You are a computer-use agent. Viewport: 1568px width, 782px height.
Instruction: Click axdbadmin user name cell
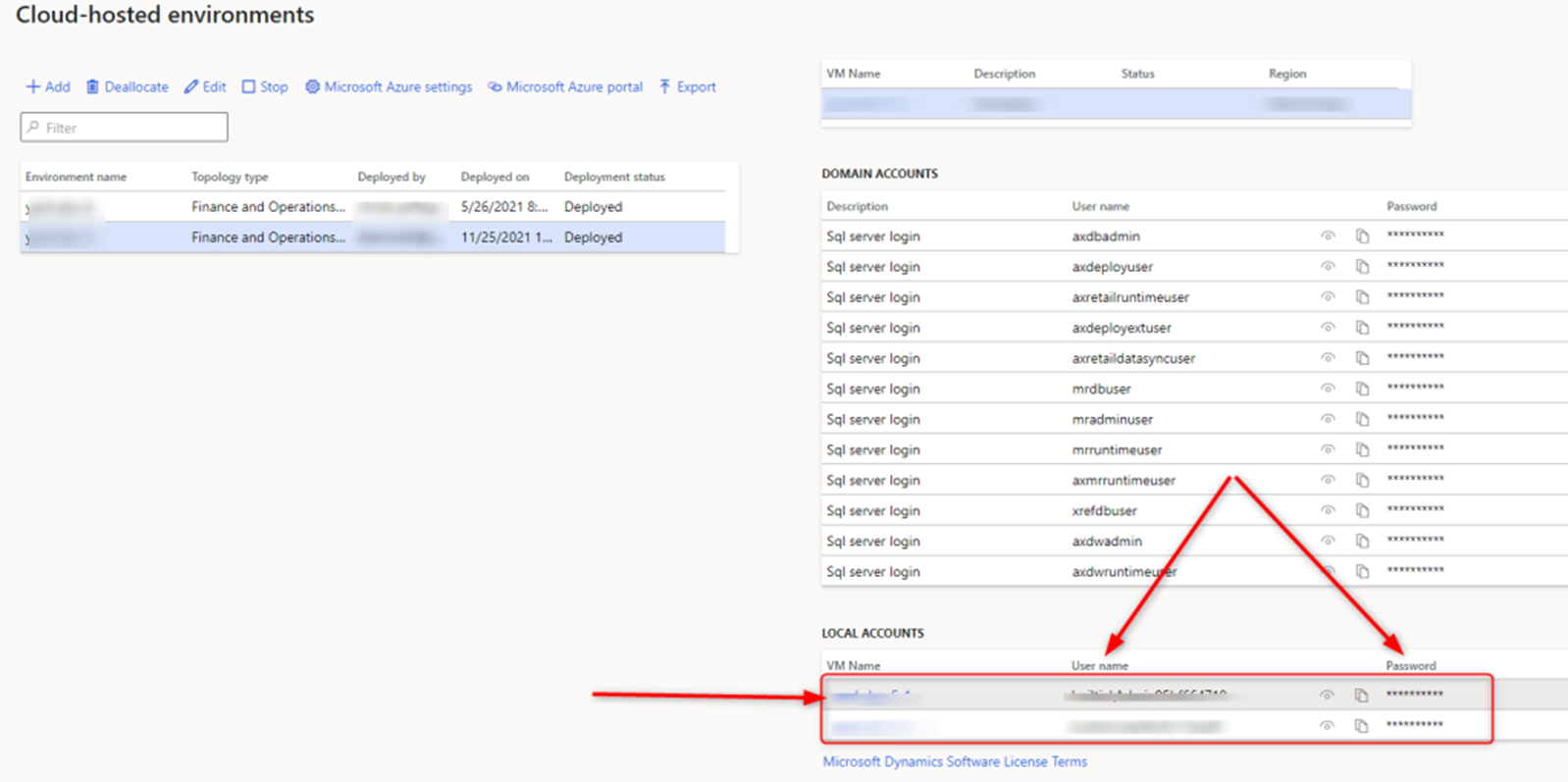(x=1106, y=235)
